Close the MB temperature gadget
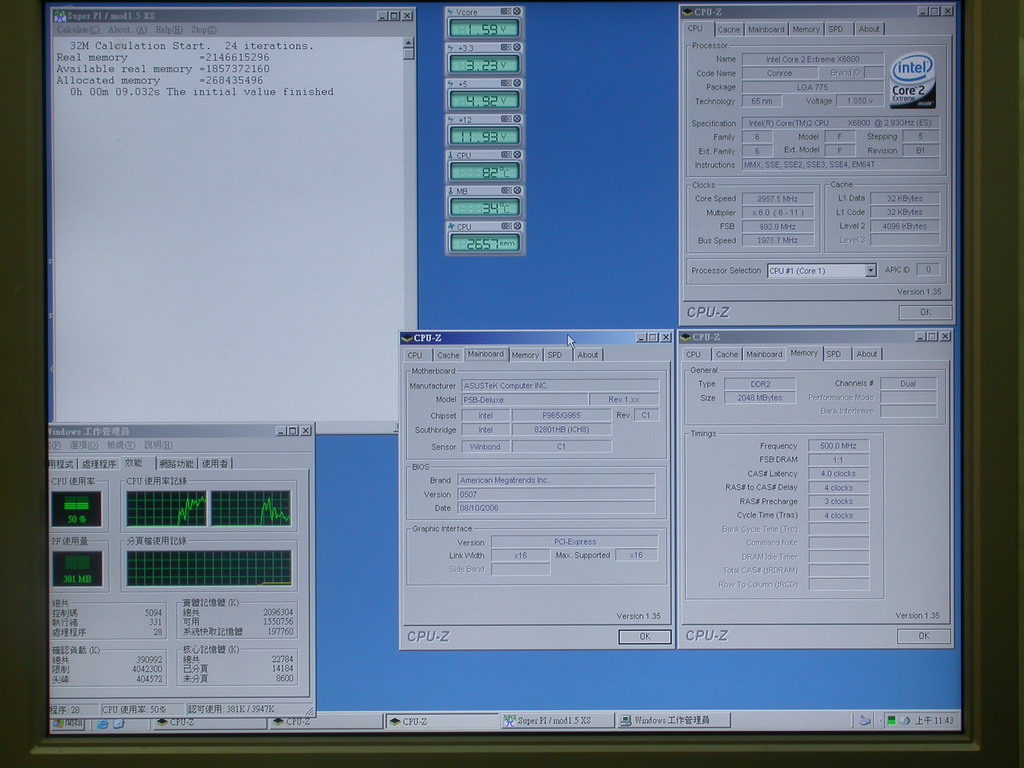 [x=517, y=191]
